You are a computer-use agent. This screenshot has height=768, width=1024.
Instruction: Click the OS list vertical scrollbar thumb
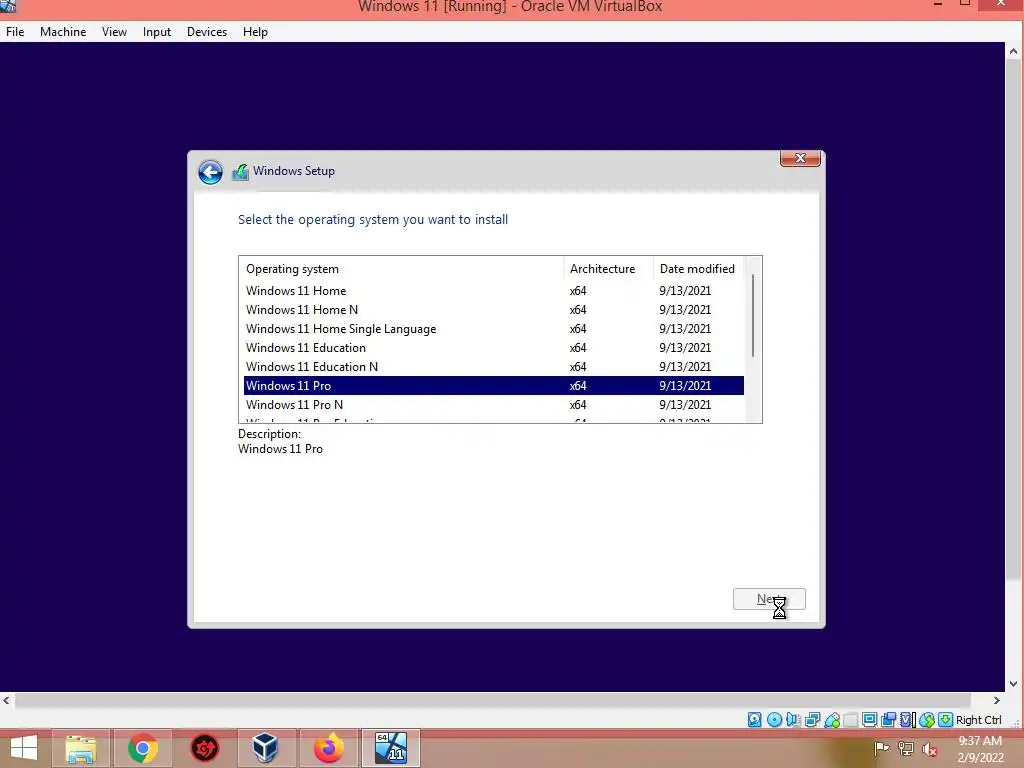click(753, 315)
